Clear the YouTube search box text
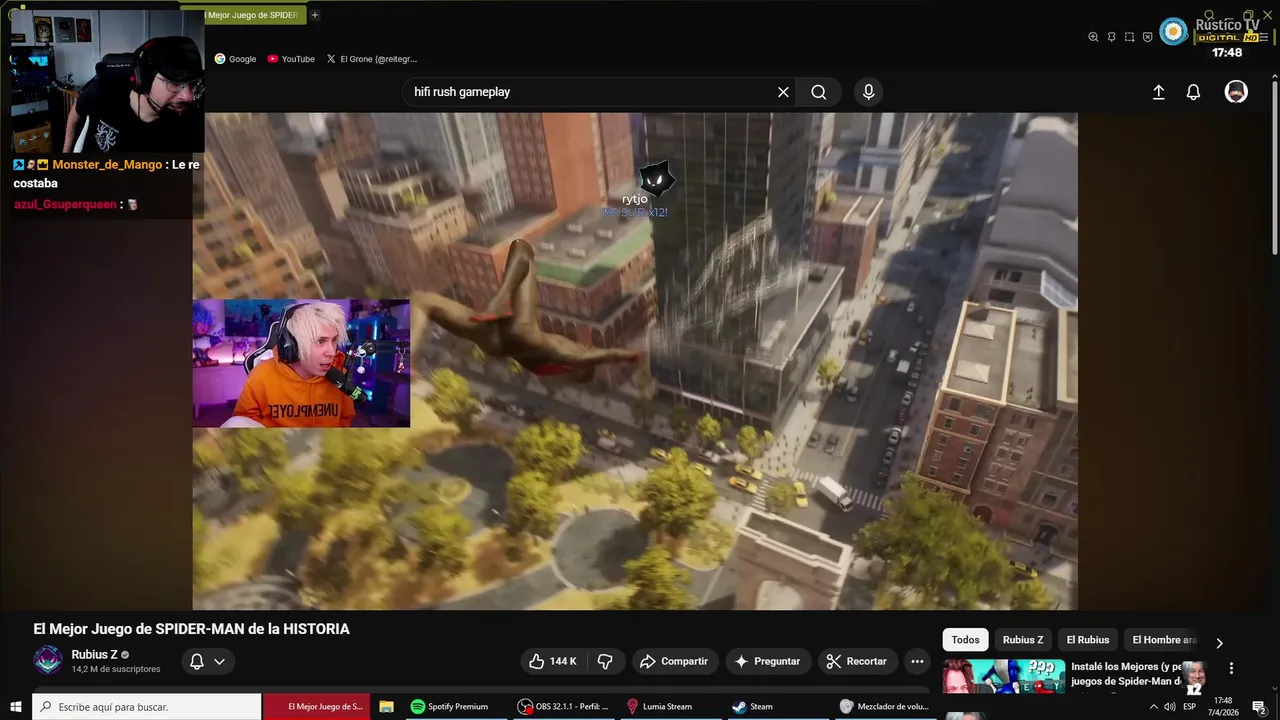1280x720 pixels. pos(783,92)
